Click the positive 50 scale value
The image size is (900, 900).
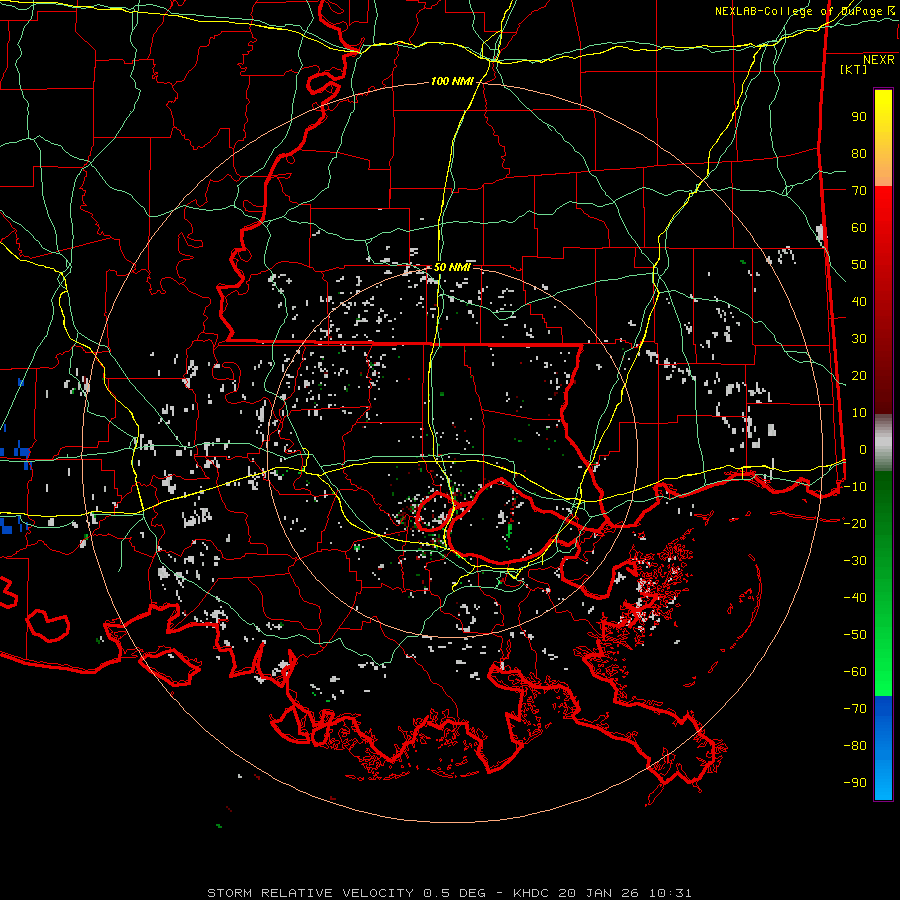point(859,265)
